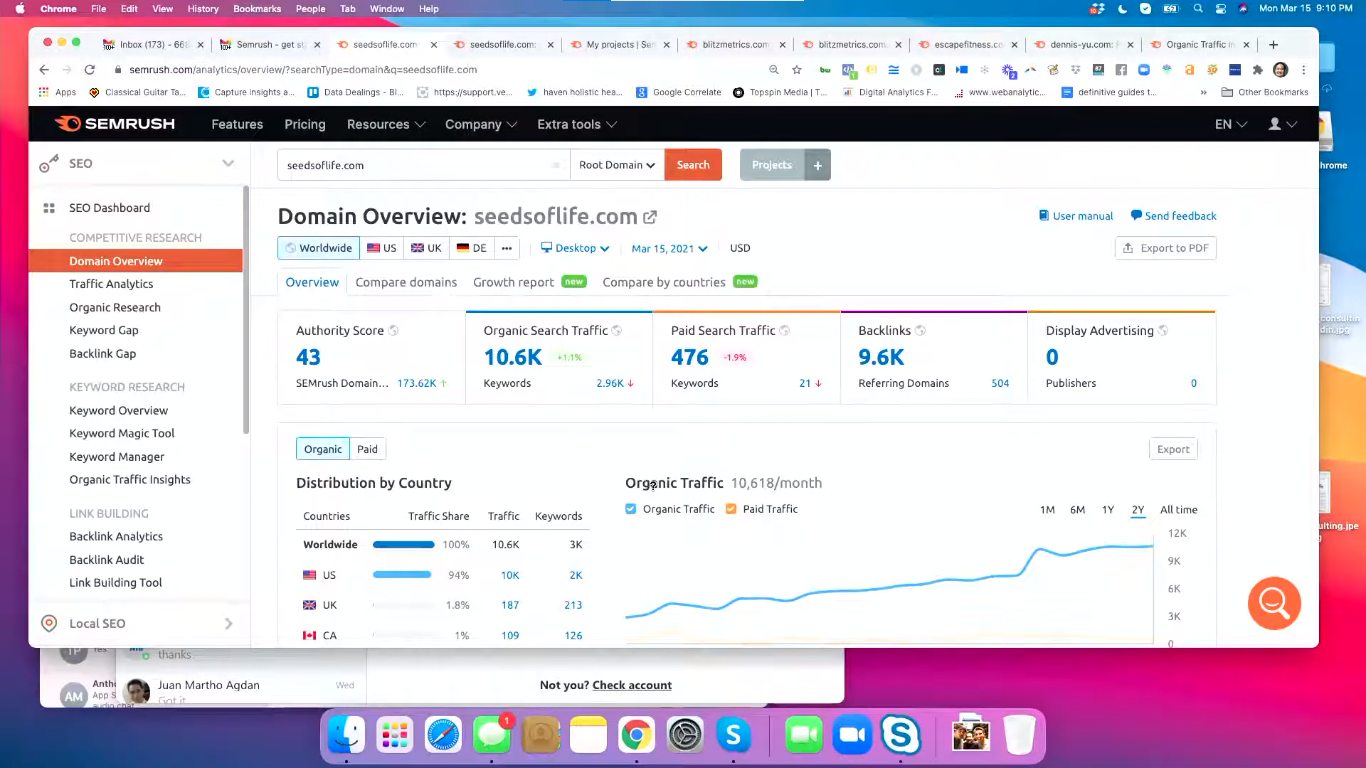Uncheck the Organic Traffic checkbox
The image size is (1366, 768).
[x=630, y=509]
